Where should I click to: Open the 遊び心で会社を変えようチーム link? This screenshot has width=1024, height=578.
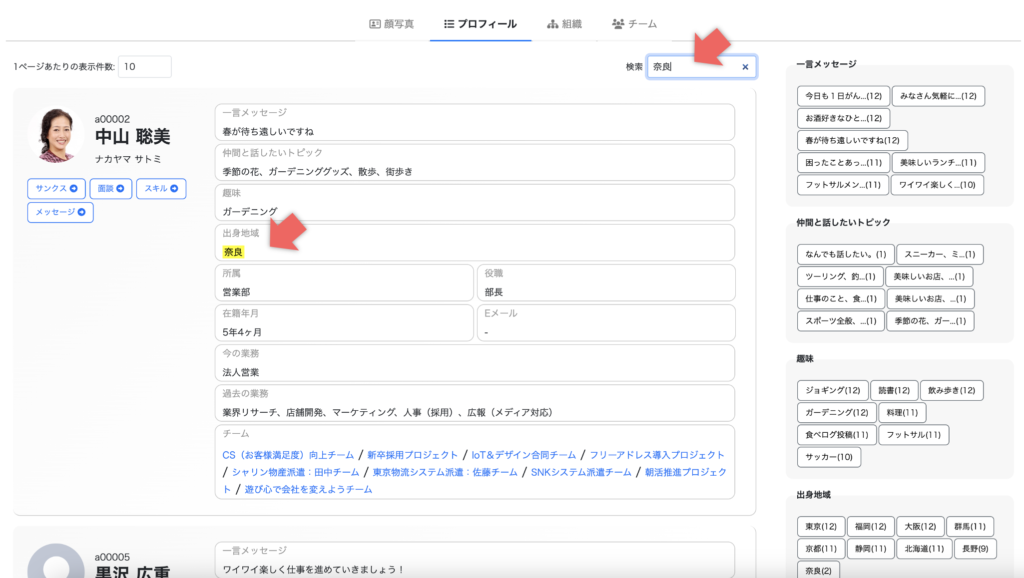click(308, 490)
